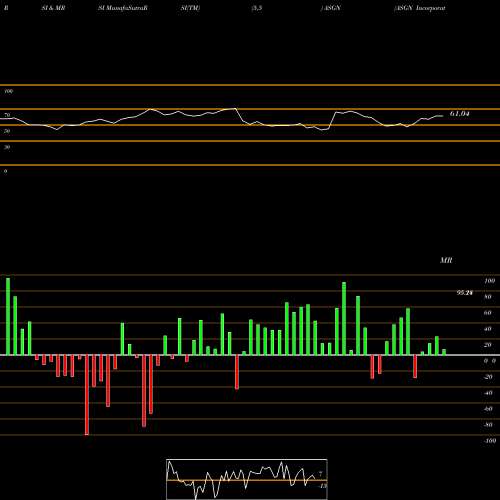Click the first tall green bar at chart start
The height and width of the screenshot is (500, 500).
tap(8, 316)
